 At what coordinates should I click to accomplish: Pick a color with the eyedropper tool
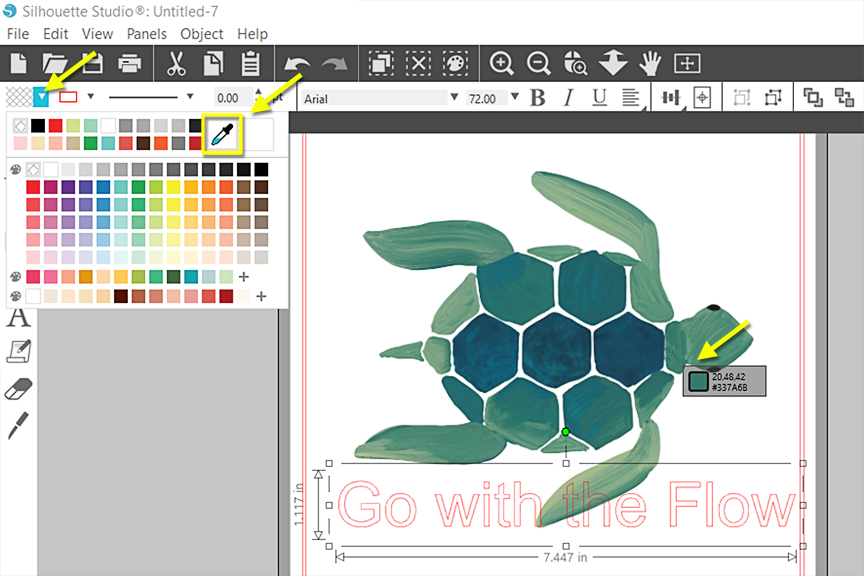pyautogui.click(x=222, y=134)
